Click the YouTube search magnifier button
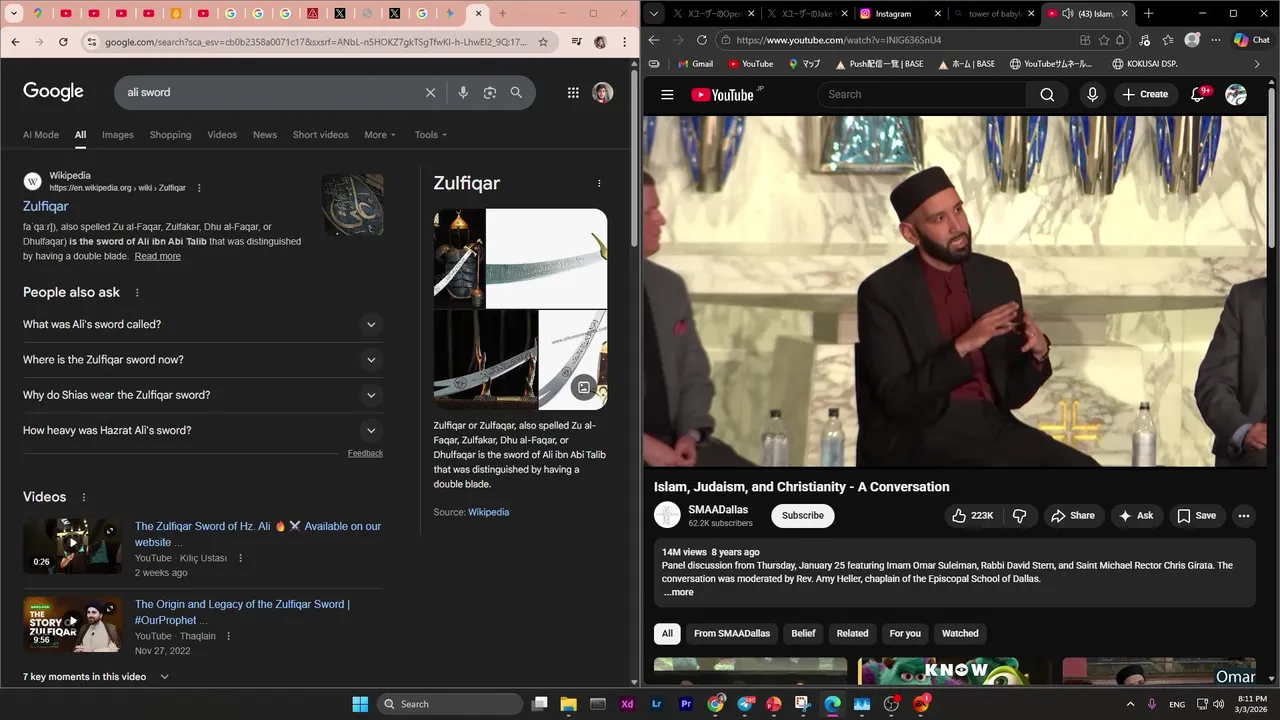This screenshot has height=720, width=1280. tap(1047, 94)
